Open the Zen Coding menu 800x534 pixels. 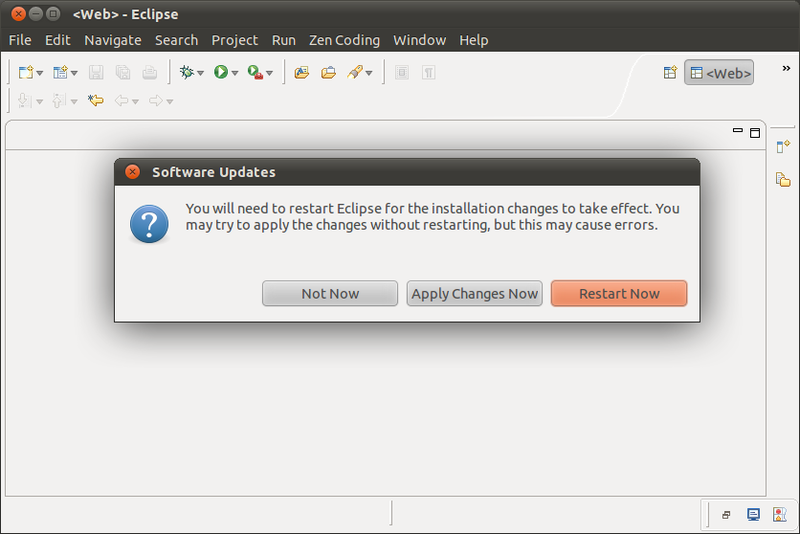344,40
